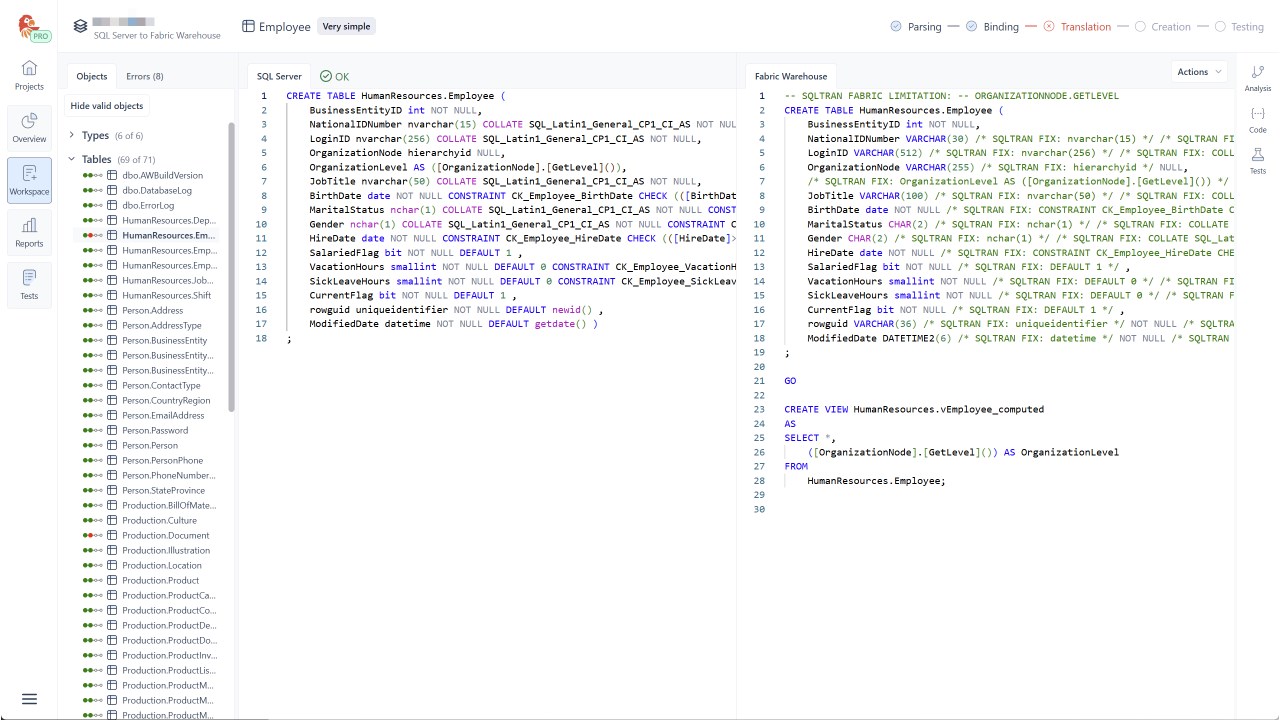
Task: Select the SQL Server tab
Action: (279, 76)
